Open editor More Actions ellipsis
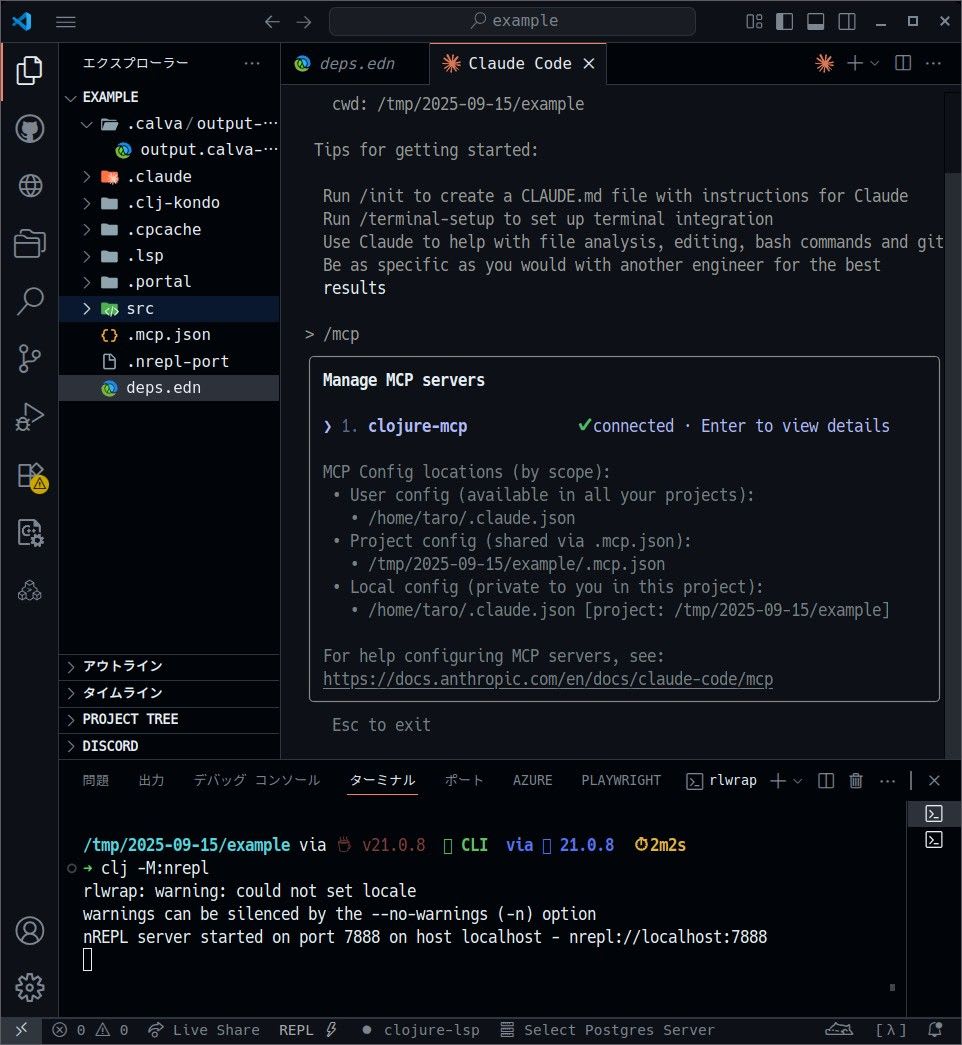 click(x=933, y=63)
